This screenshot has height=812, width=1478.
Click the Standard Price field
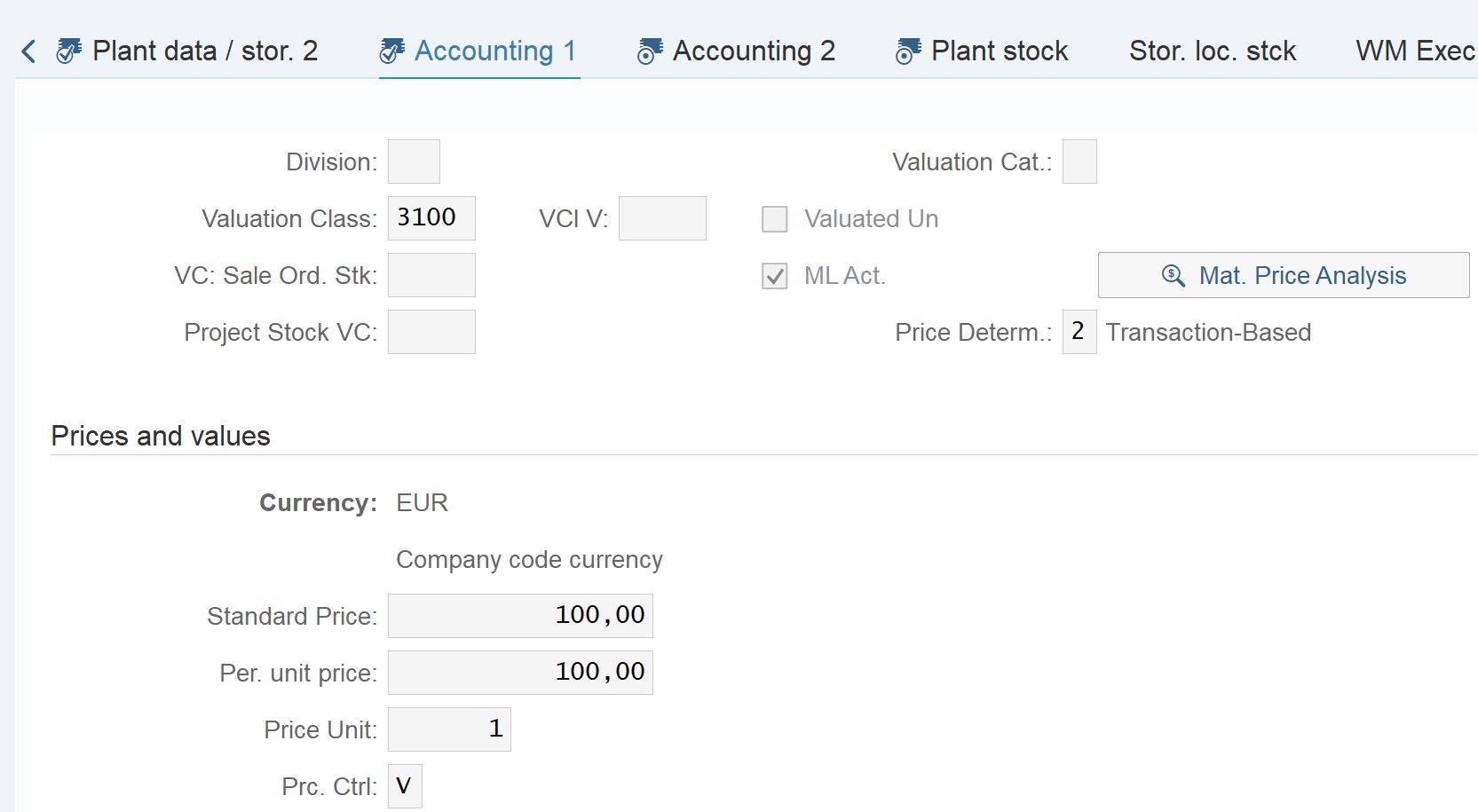click(x=520, y=616)
